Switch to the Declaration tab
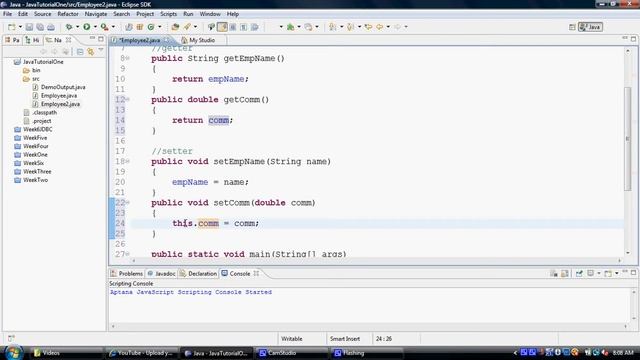The height and width of the screenshot is (360, 640). 198,273
